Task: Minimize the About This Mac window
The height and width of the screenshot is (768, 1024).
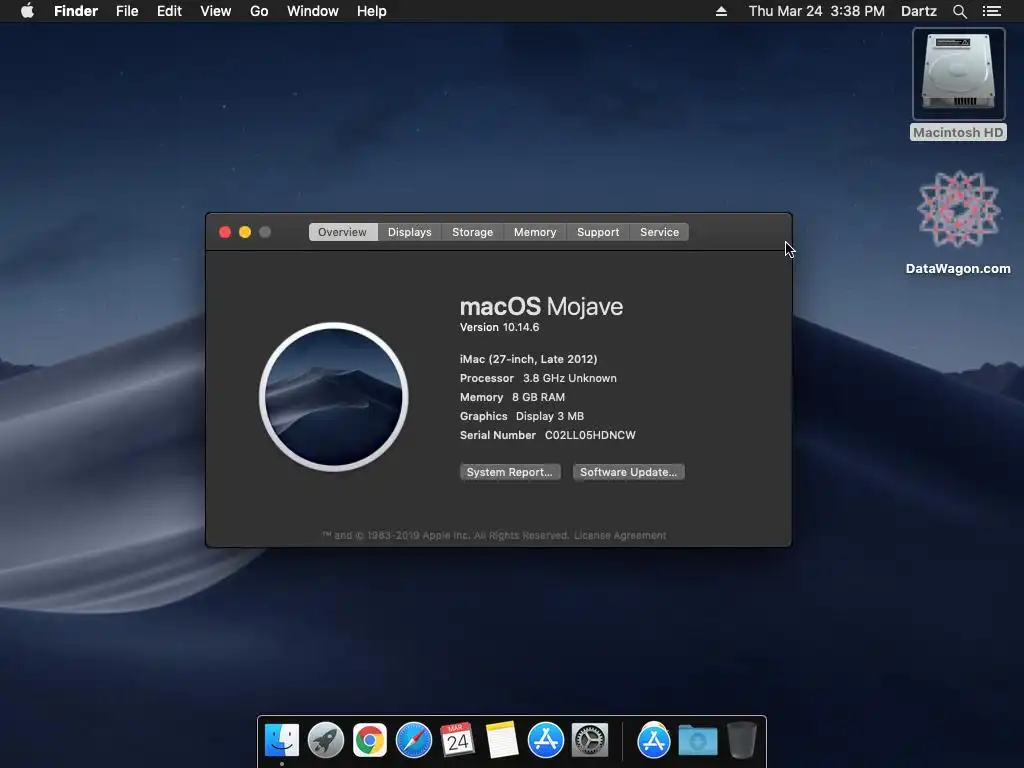Action: tap(245, 232)
